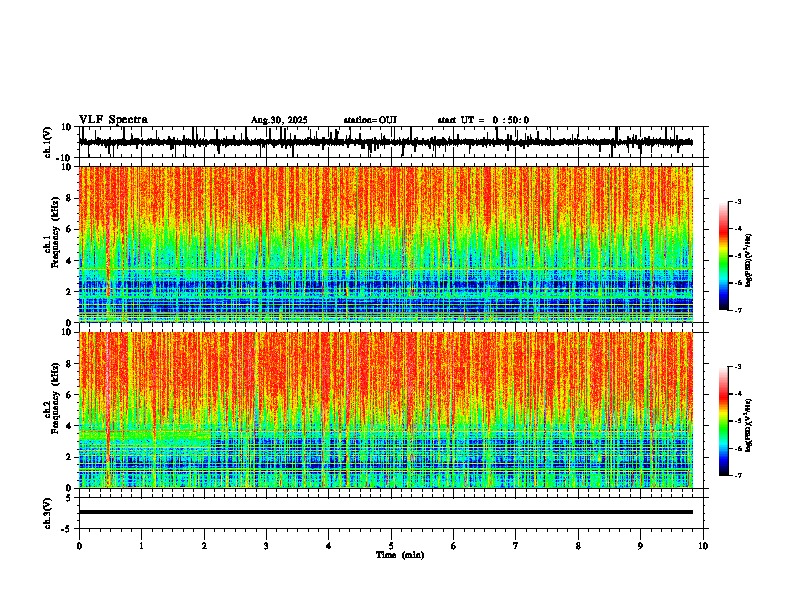Click the ch.2 spectrogram color scale bar
Screen dimensions: 792x612
(724, 421)
